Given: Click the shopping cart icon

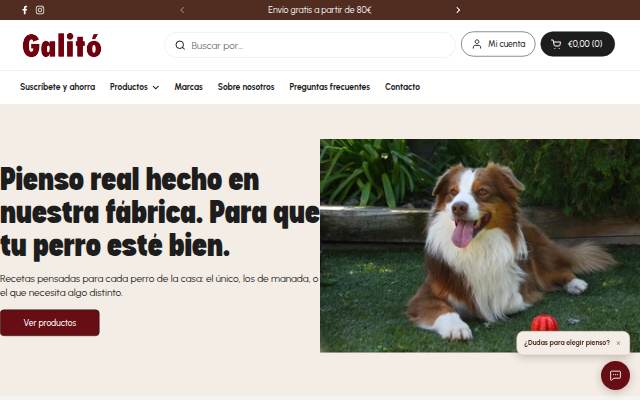Looking at the screenshot, I should [556, 44].
